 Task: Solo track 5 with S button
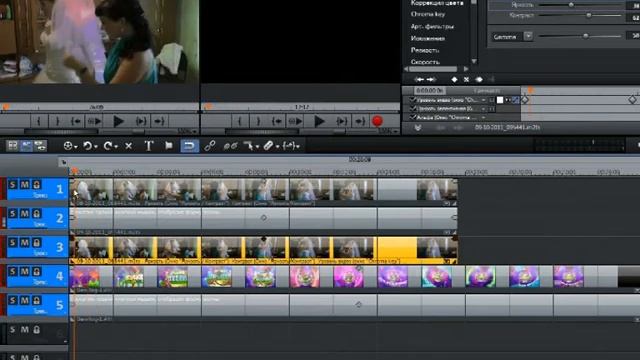click(13, 301)
